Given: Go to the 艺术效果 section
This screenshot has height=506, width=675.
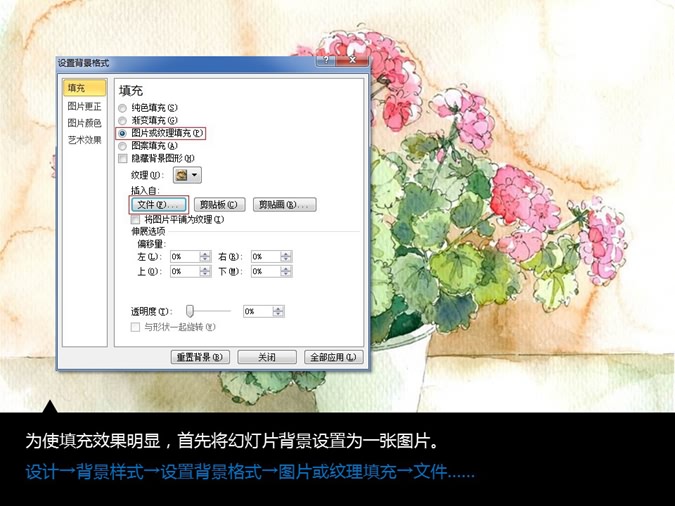Looking at the screenshot, I should [84, 140].
